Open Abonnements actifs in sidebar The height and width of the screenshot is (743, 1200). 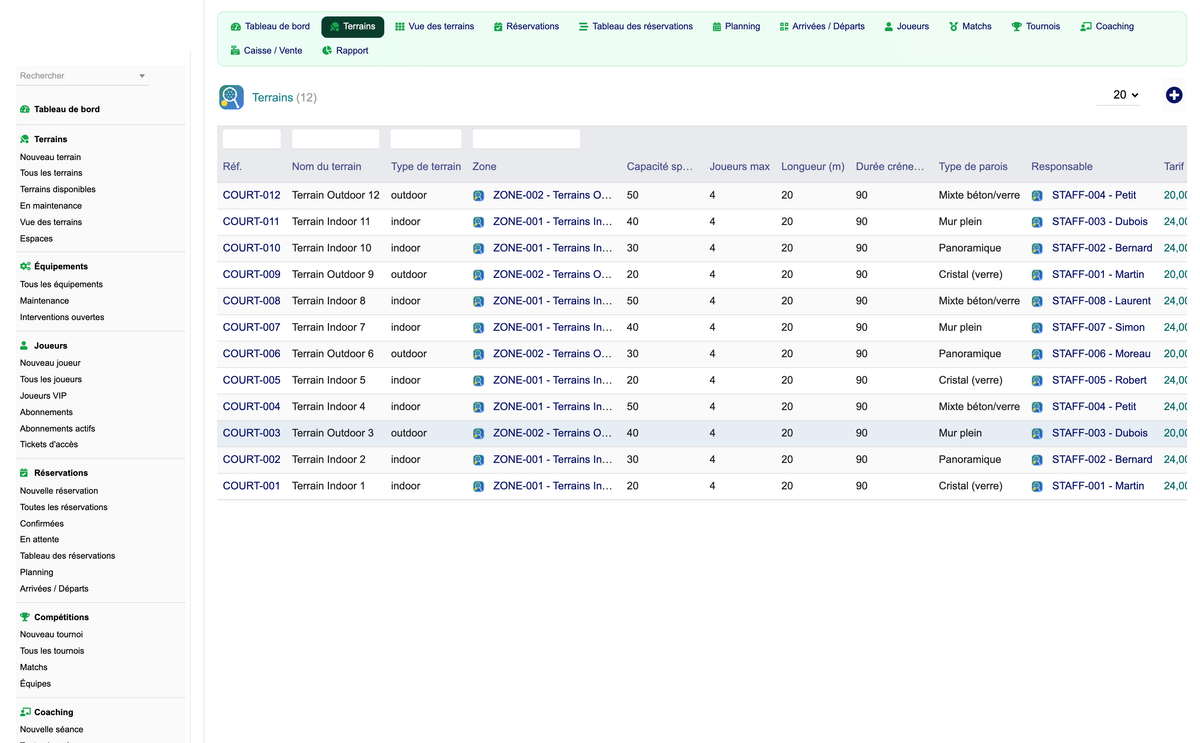pos(58,429)
